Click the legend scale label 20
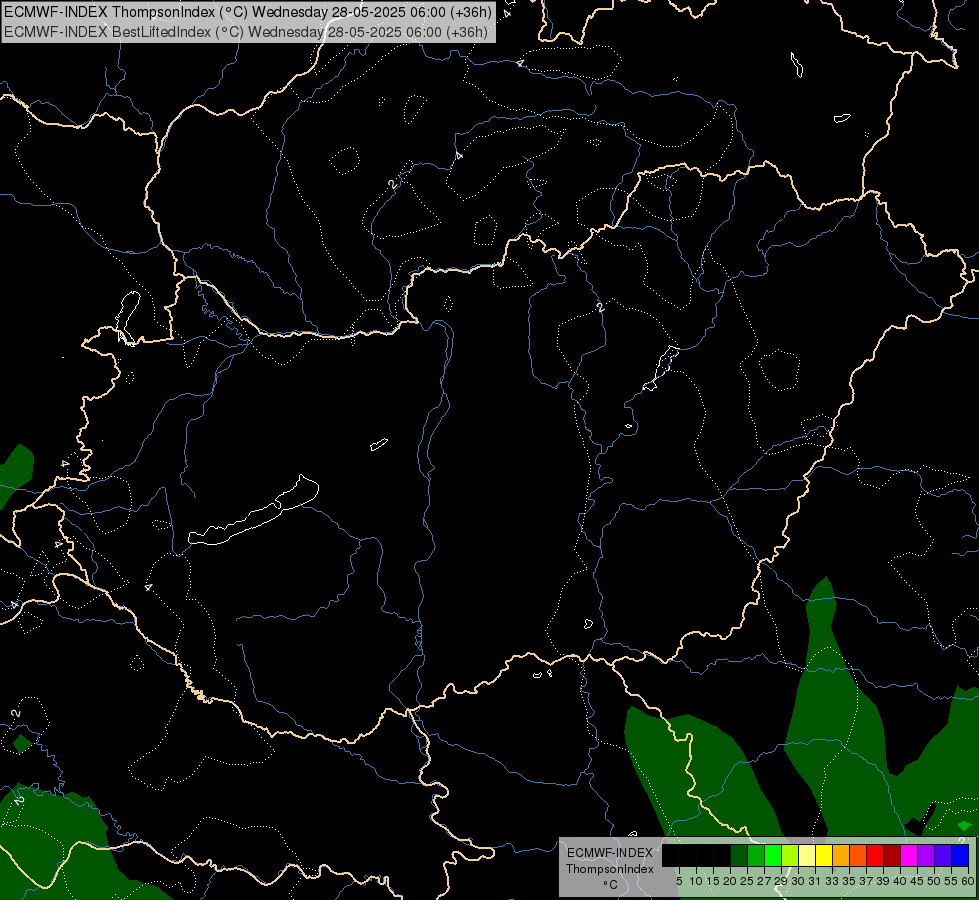This screenshot has width=979, height=900. pos(730,881)
